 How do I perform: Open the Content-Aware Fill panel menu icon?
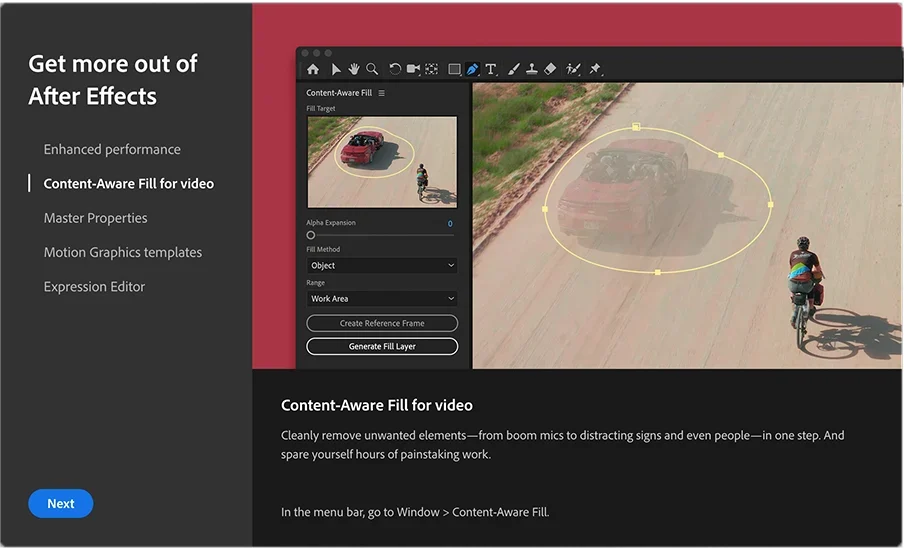(381, 93)
